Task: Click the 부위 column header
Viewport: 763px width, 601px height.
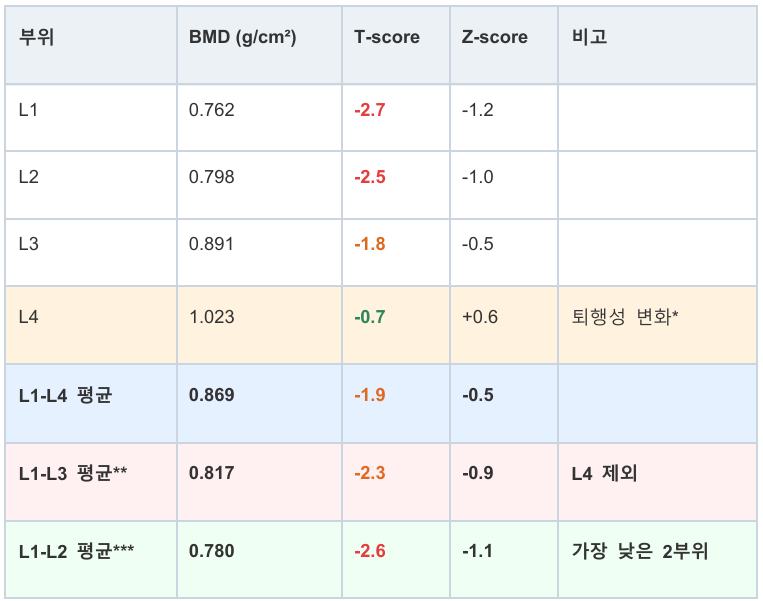Action: [x=36, y=37]
